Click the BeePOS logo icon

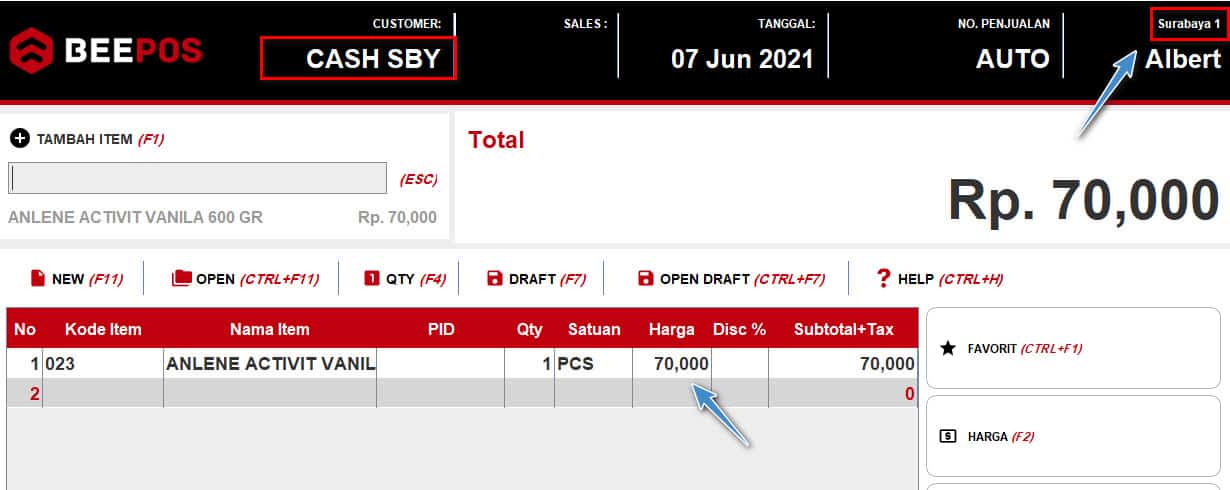point(31,50)
